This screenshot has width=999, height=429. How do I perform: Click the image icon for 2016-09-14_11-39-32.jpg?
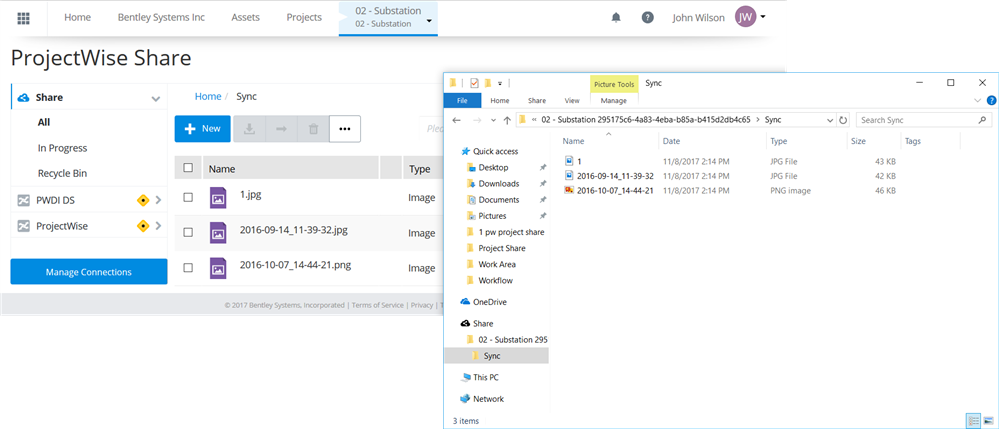point(218,233)
